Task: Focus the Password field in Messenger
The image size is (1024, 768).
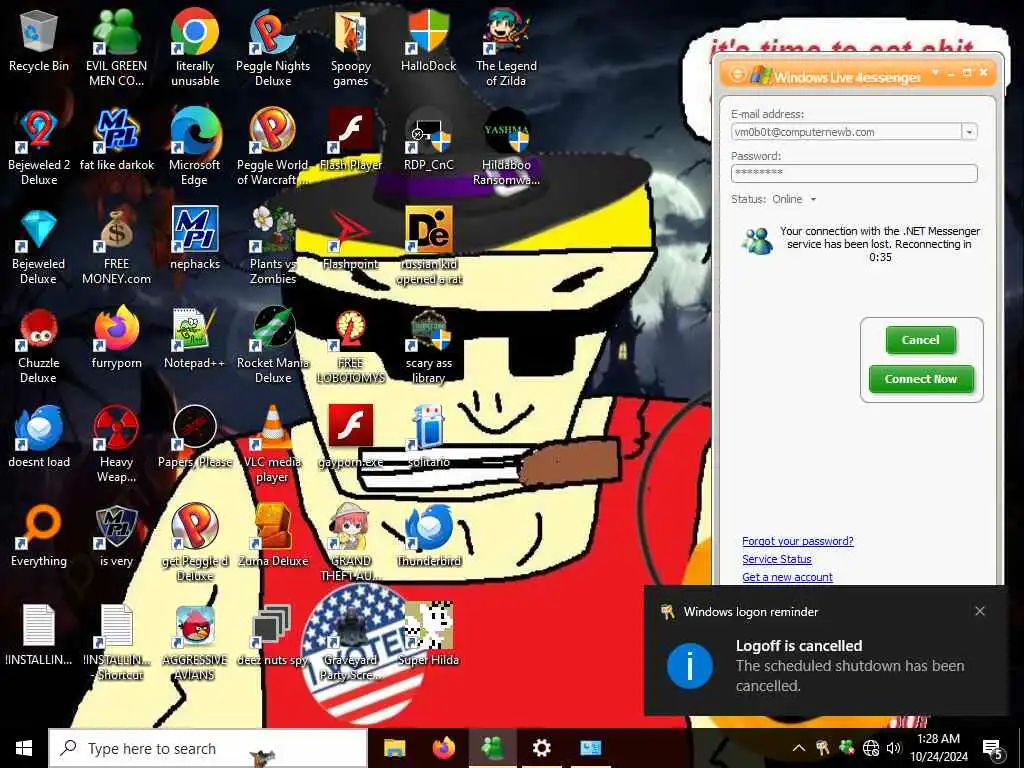Action: coord(854,173)
